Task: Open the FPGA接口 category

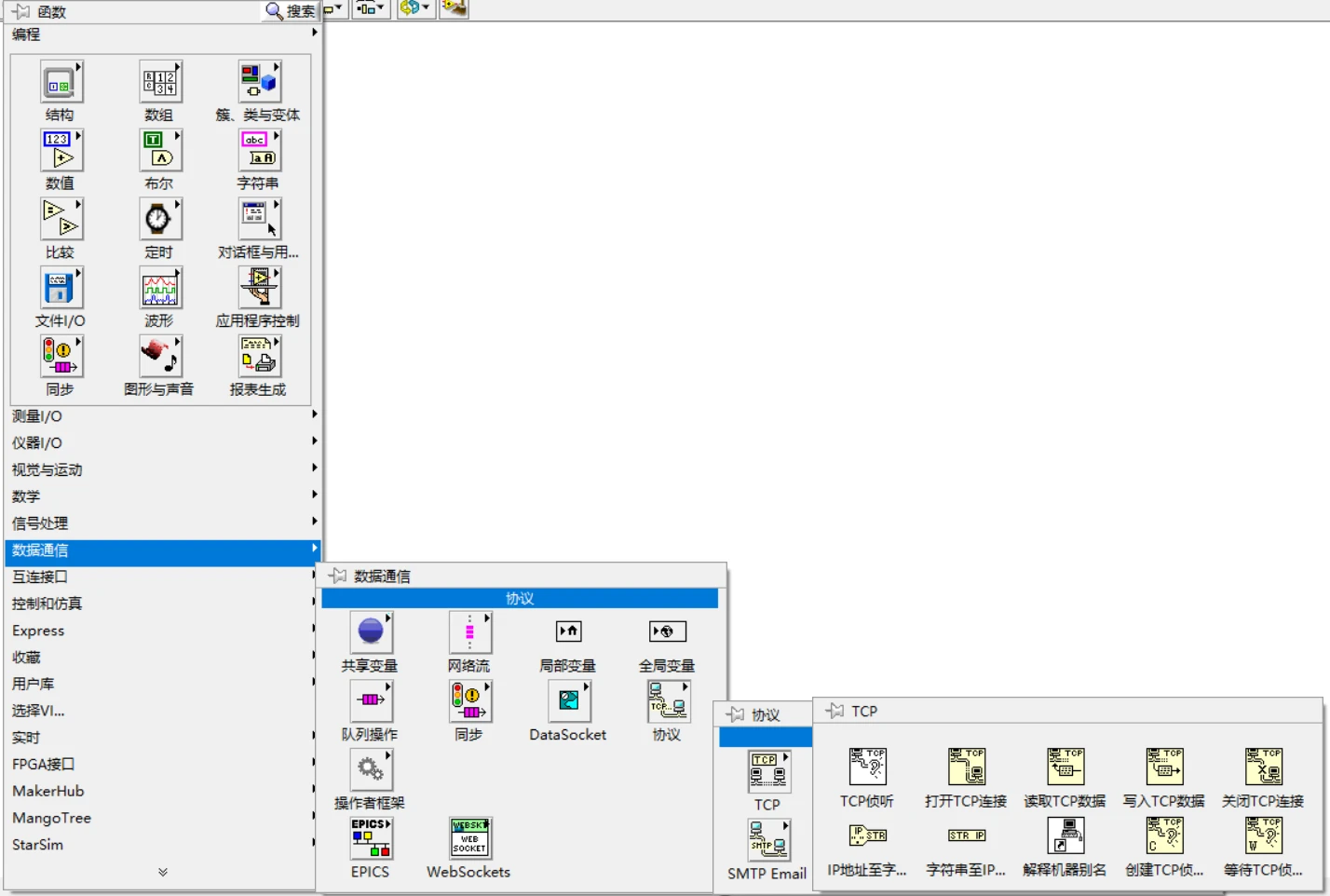Action: click(x=162, y=765)
